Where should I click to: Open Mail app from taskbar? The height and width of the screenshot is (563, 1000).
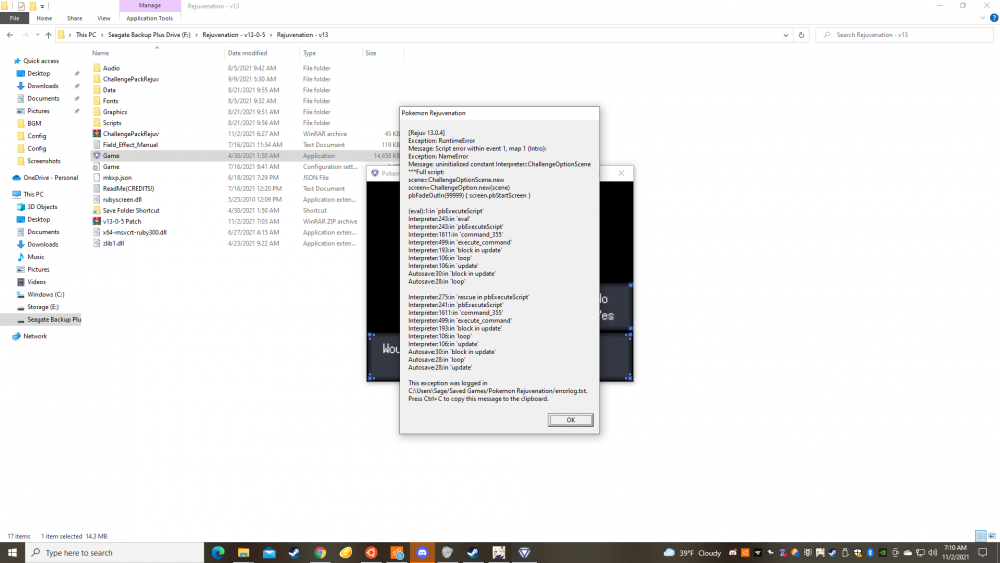point(269,552)
